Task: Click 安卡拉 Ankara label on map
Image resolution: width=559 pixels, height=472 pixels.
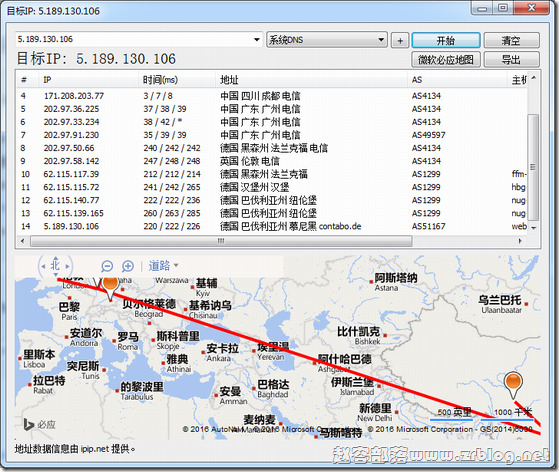Action: (222, 353)
